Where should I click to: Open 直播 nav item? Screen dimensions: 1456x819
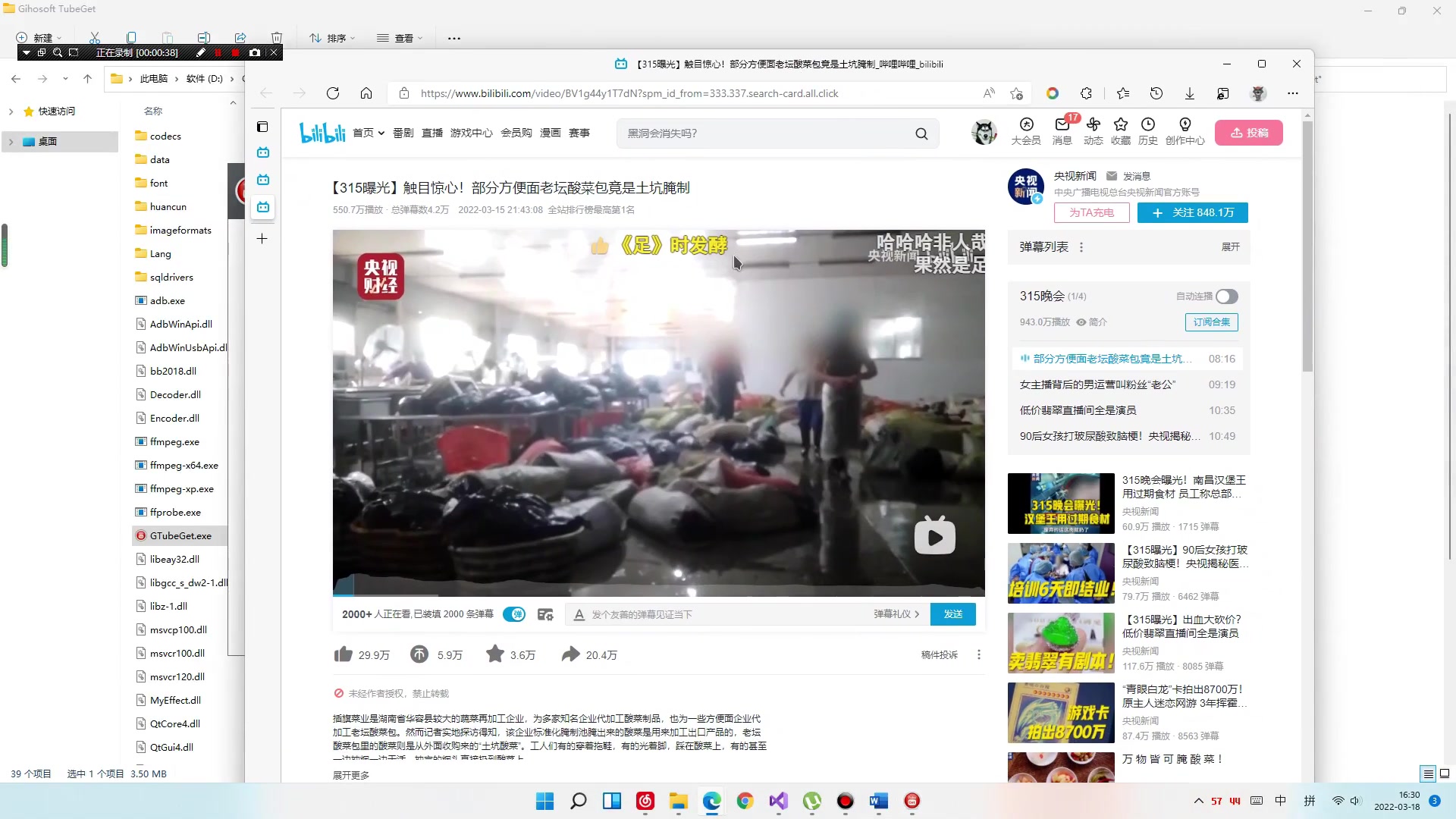click(432, 133)
